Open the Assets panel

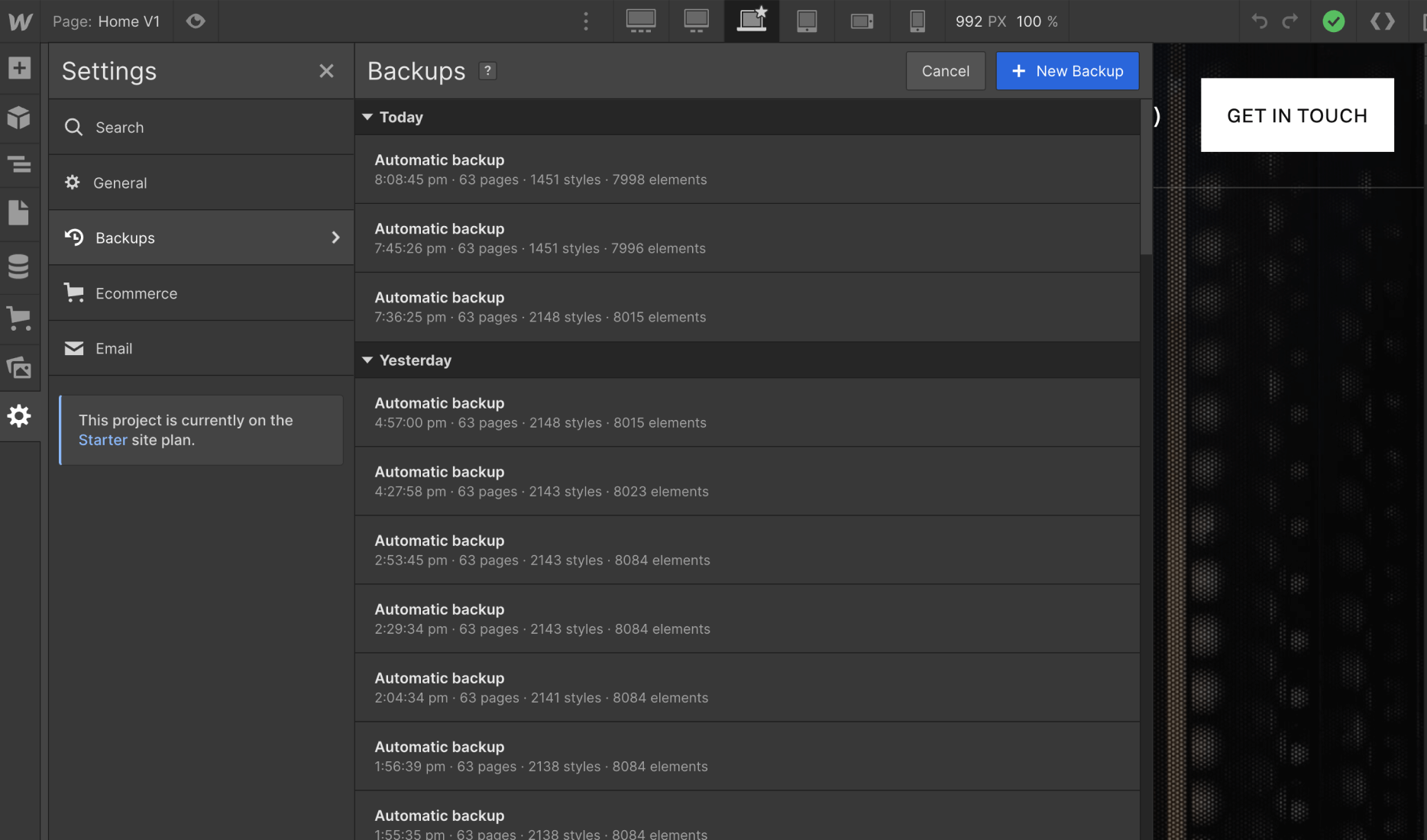[17, 367]
